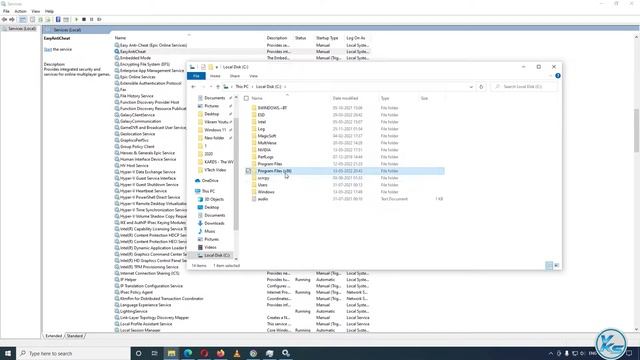Click the Type here to search taskbar box
Screen dimensions: 640x360
[73, 353]
